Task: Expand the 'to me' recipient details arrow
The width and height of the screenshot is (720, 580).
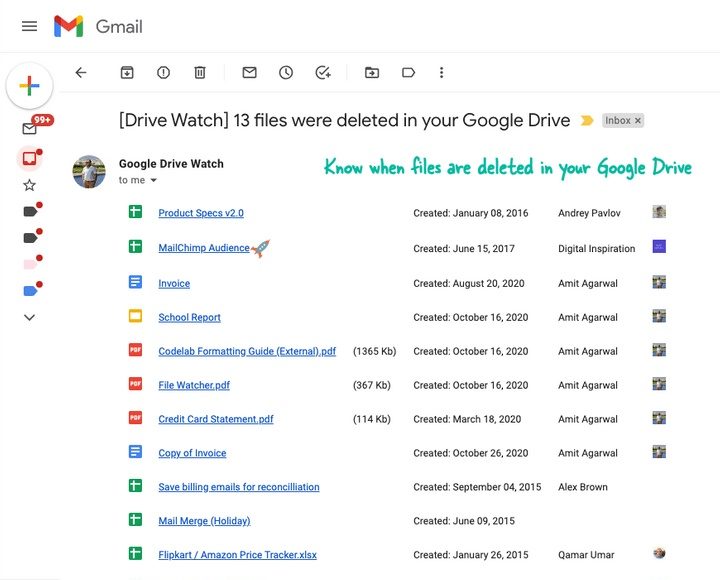Action: (x=153, y=180)
